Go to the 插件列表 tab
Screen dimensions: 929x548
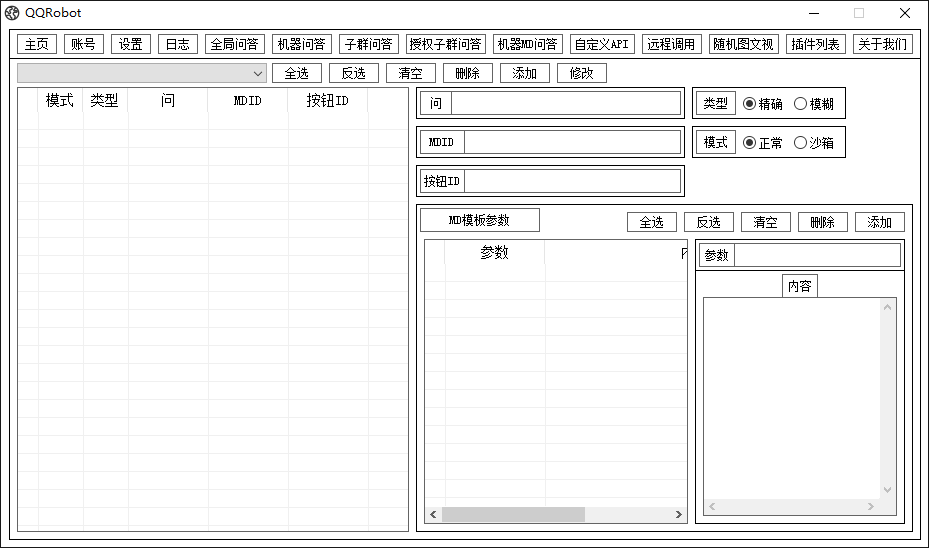pos(816,44)
